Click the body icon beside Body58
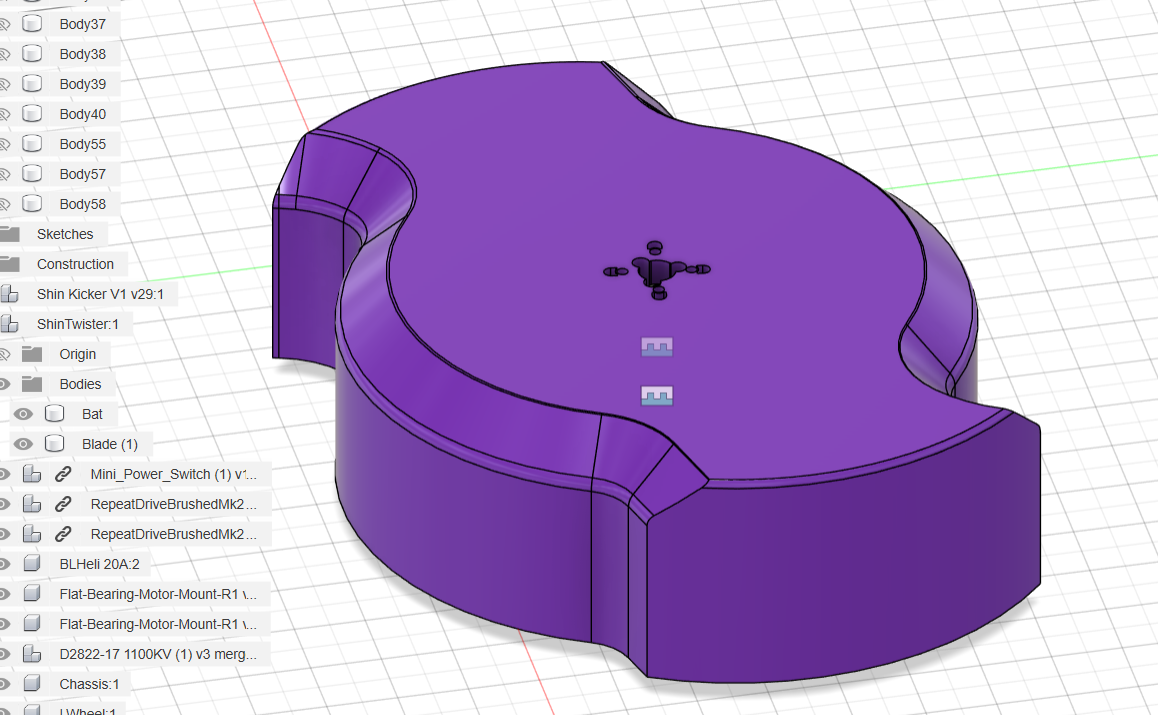This screenshot has height=715, width=1158. point(32,204)
